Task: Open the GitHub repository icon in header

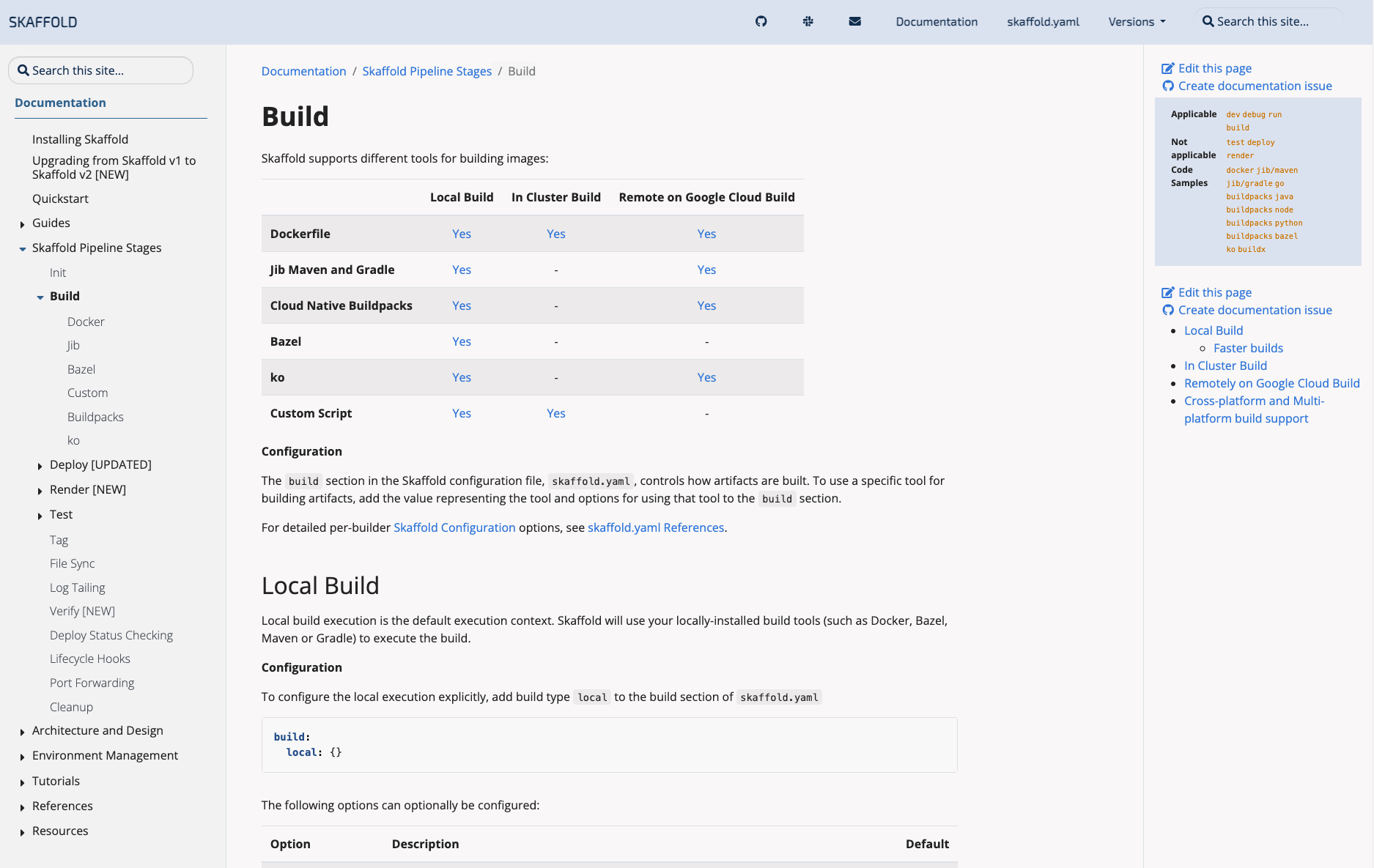Action: coord(761,21)
